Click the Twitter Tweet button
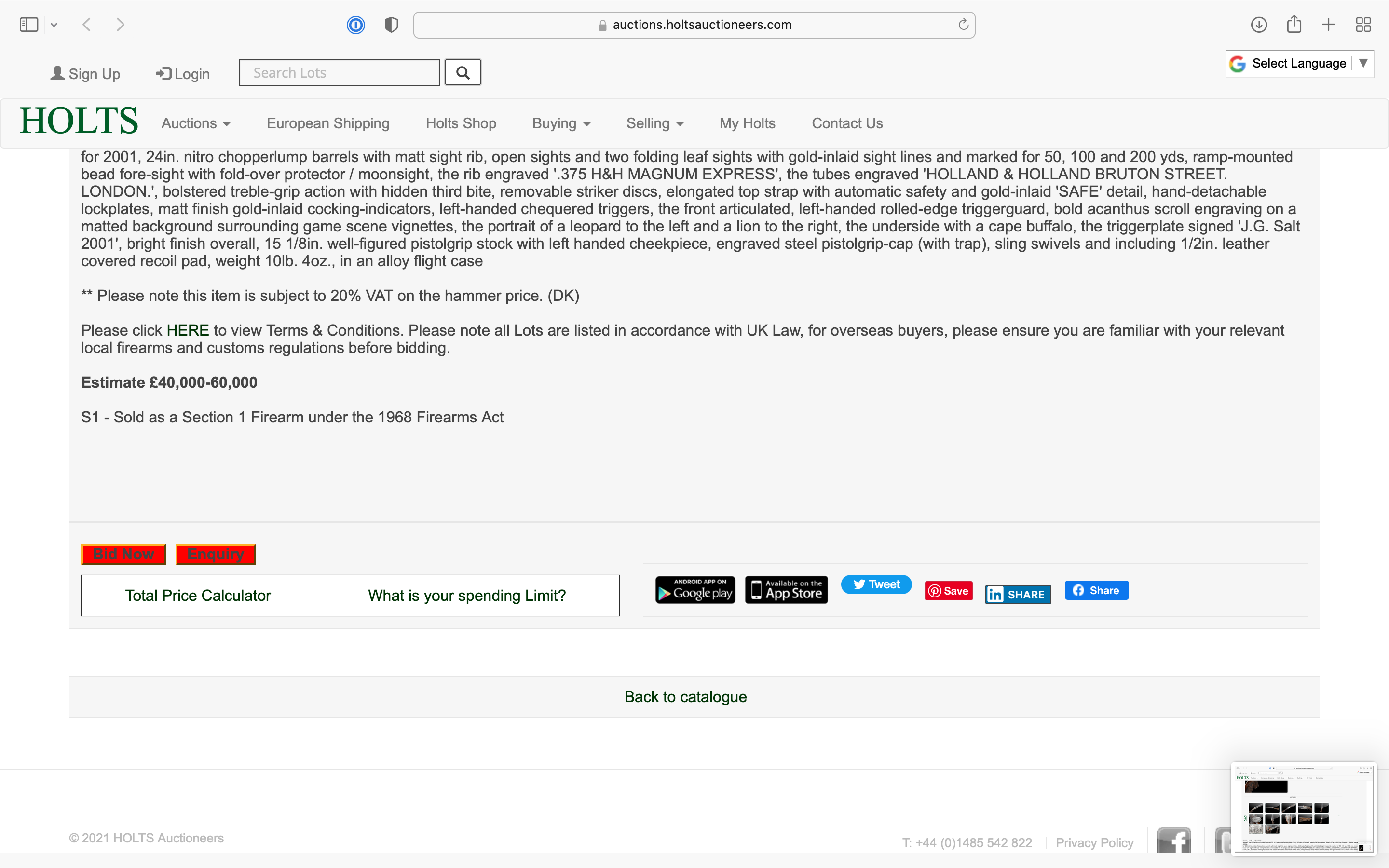This screenshot has height=868, width=1389. pos(876,584)
